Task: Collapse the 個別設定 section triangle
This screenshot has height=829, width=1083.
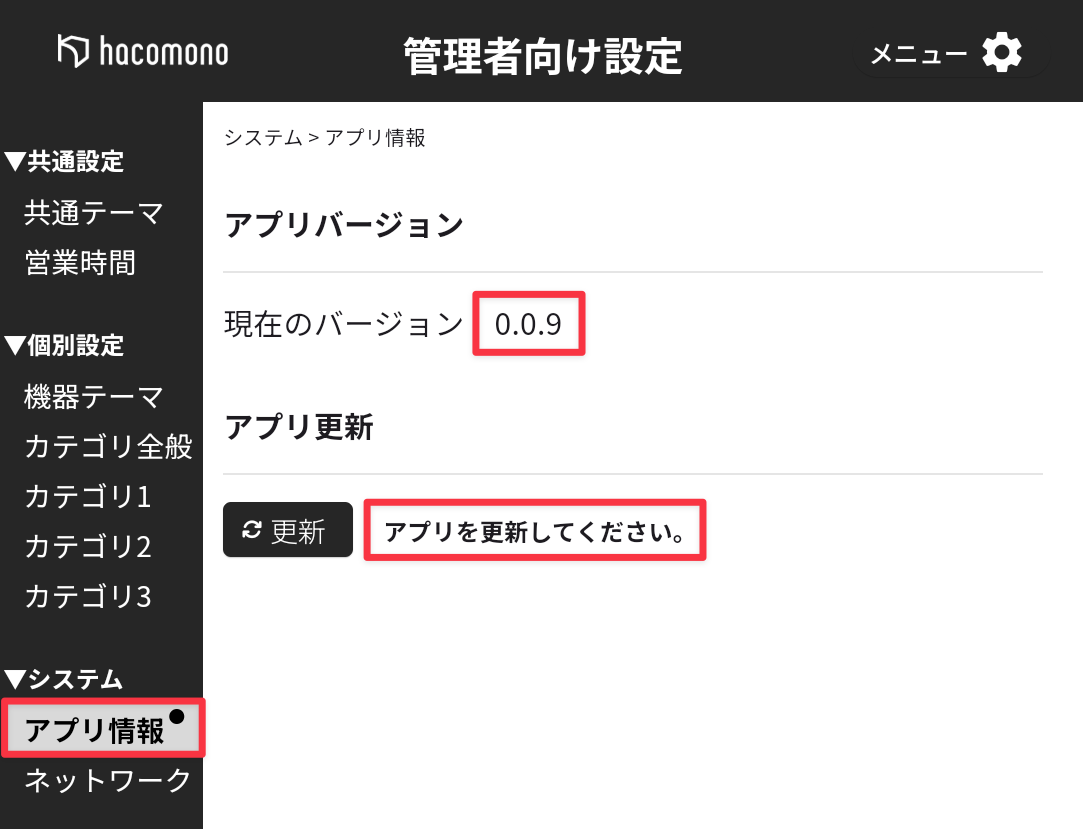Action: tap(14, 346)
